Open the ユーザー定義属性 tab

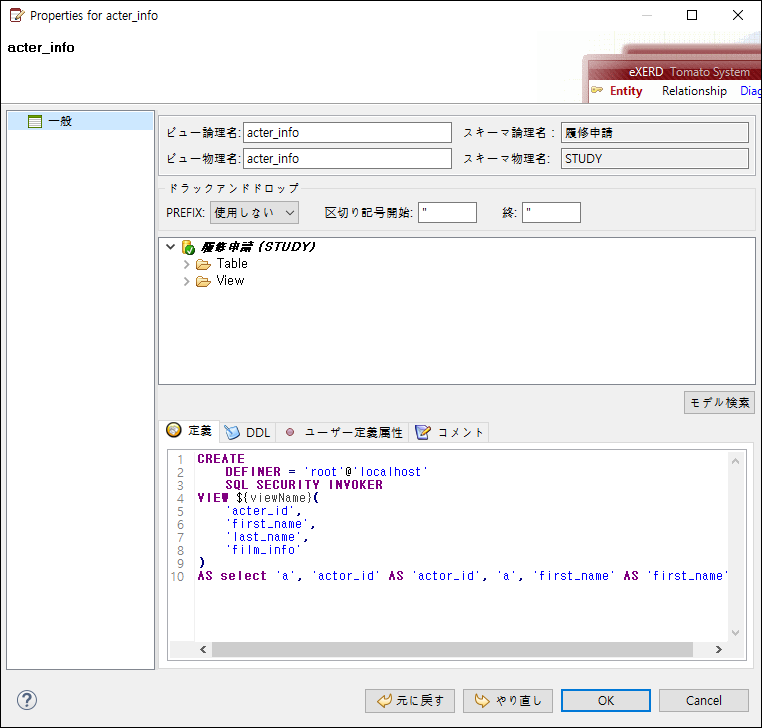point(343,432)
